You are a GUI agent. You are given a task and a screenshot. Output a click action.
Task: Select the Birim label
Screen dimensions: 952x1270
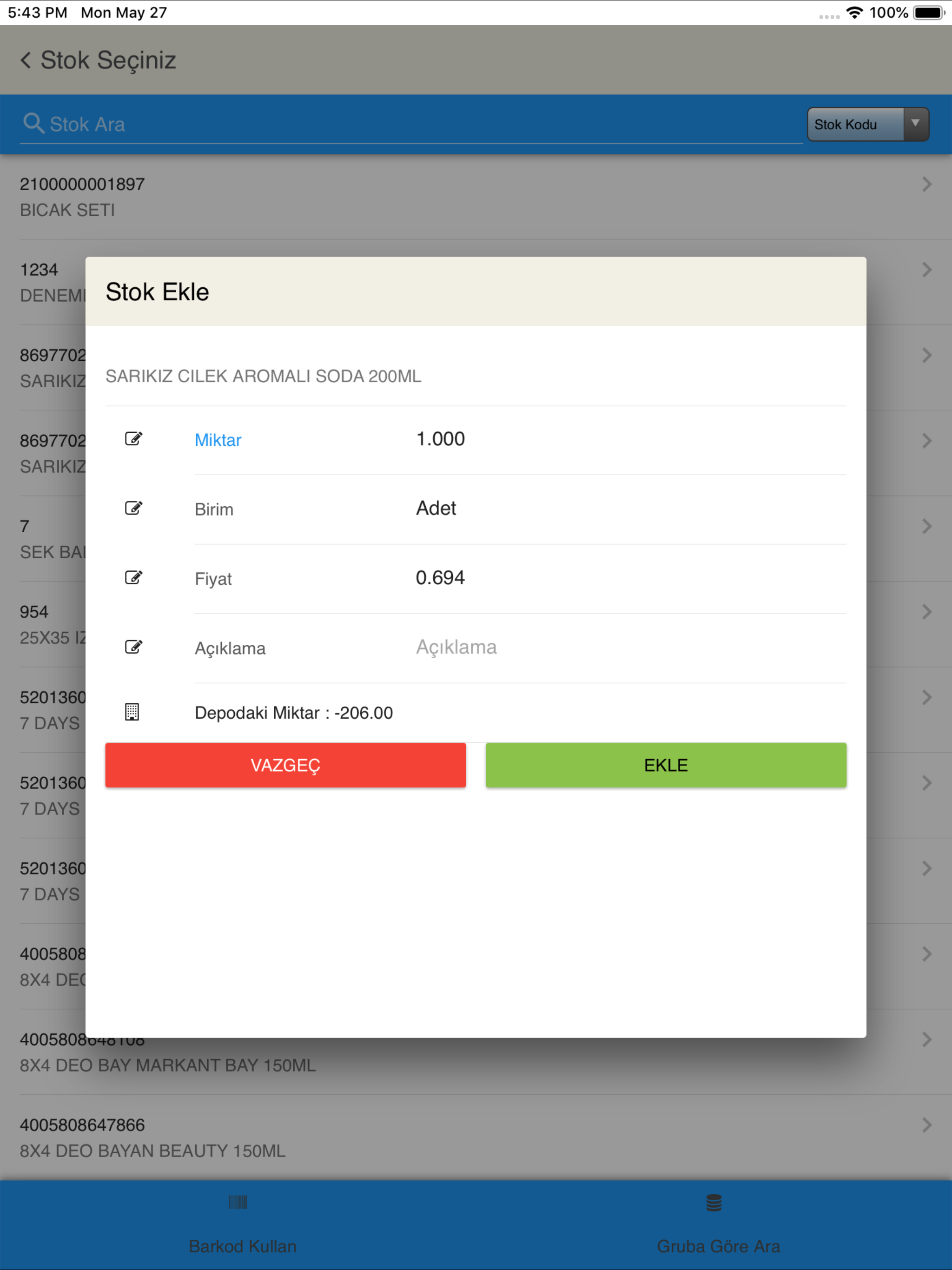click(214, 509)
